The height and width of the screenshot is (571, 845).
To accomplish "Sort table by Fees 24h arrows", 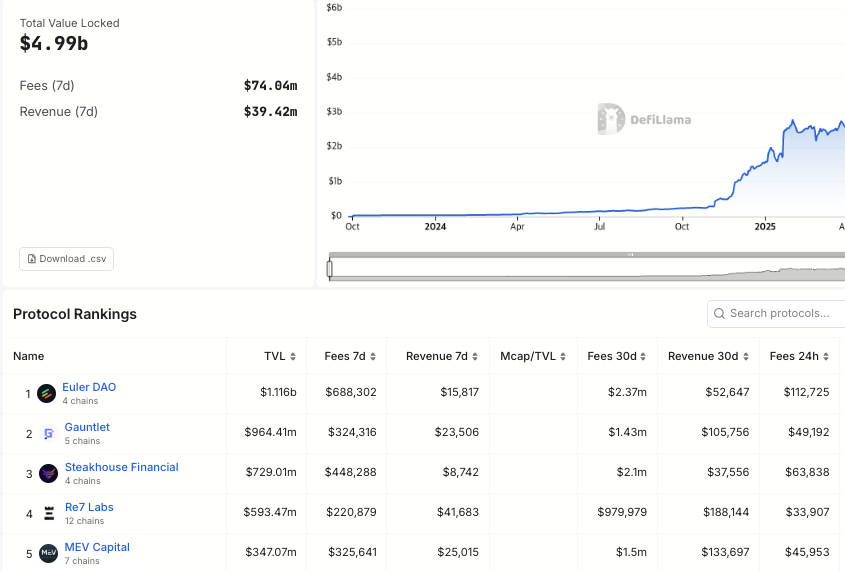I will pos(826,357).
